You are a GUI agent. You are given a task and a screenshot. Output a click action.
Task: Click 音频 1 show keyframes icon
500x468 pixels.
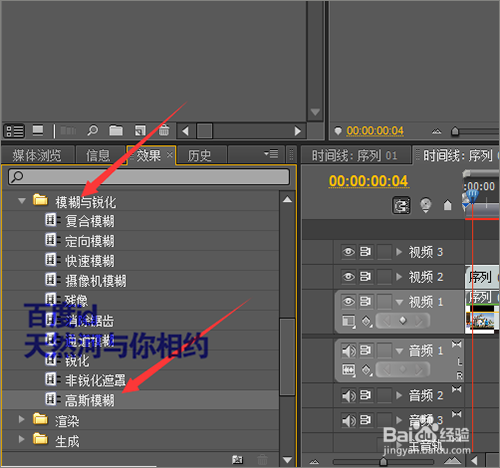click(x=366, y=370)
